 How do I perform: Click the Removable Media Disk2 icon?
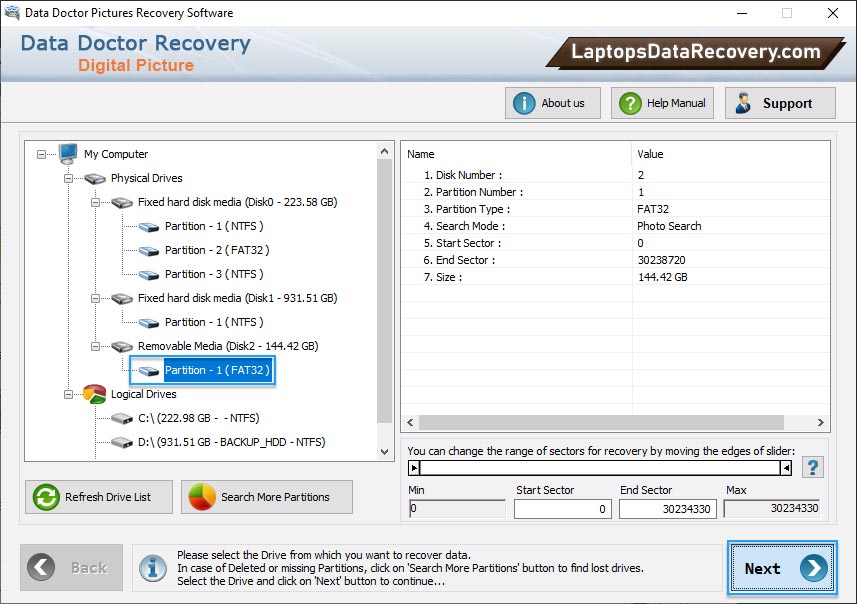point(122,347)
